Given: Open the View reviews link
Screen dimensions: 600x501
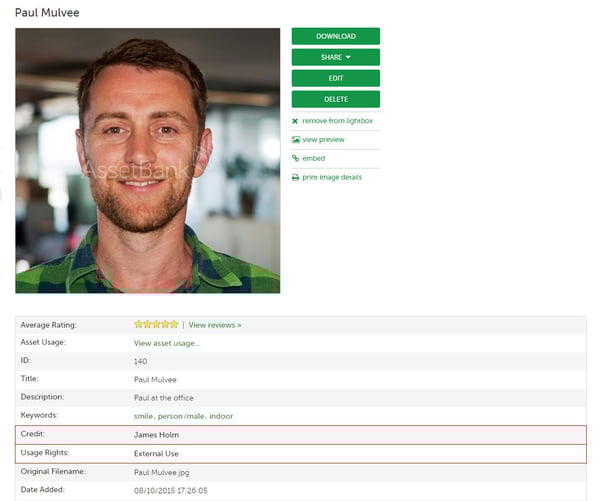Looking at the screenshot, I should click(215, 325).
